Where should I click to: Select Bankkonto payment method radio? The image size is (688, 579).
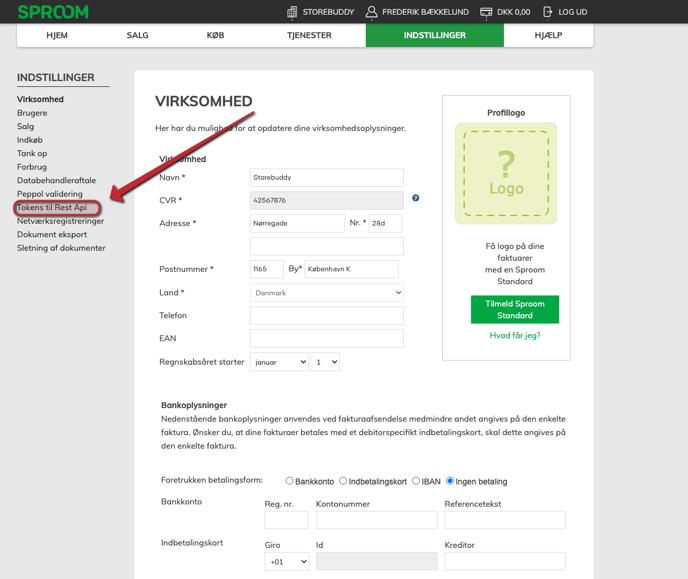point(289,481)
